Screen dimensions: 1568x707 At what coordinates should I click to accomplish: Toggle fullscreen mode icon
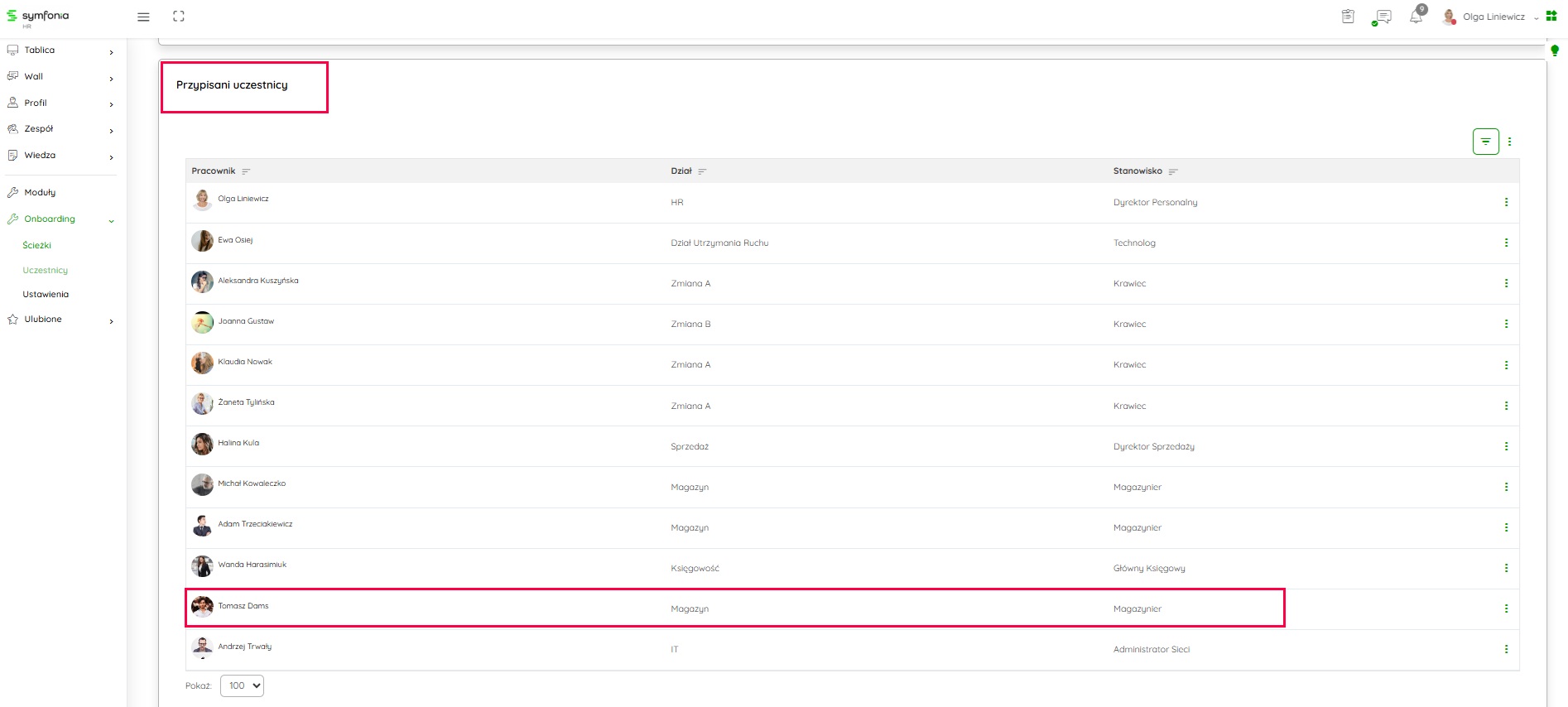[179, 17]
